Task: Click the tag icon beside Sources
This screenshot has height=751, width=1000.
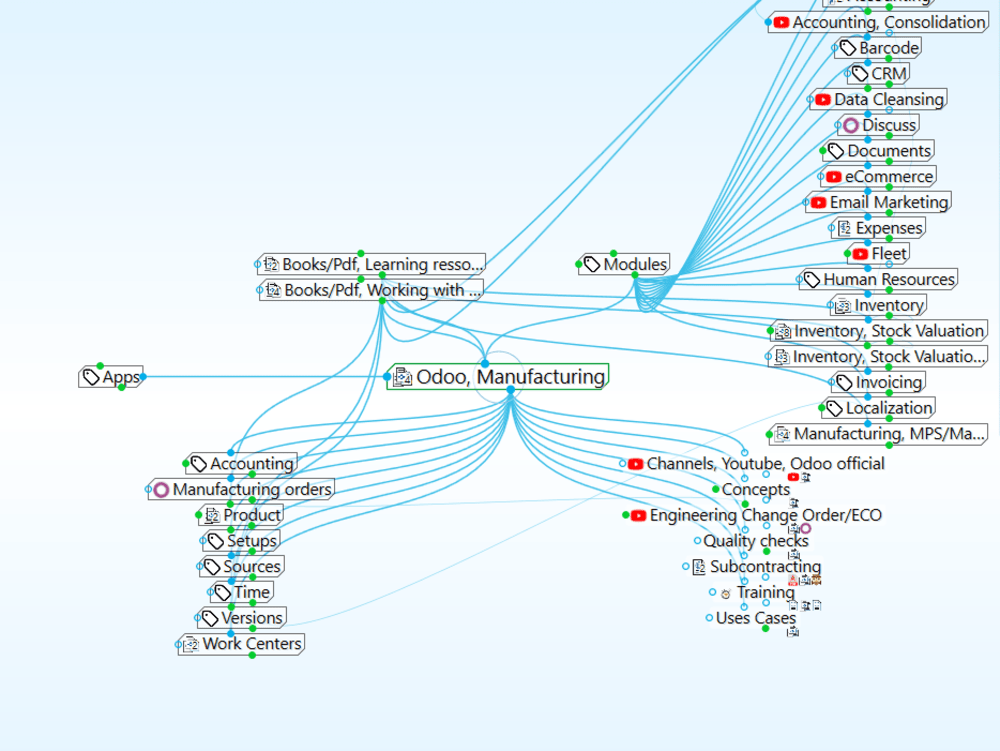Action: 212,567
